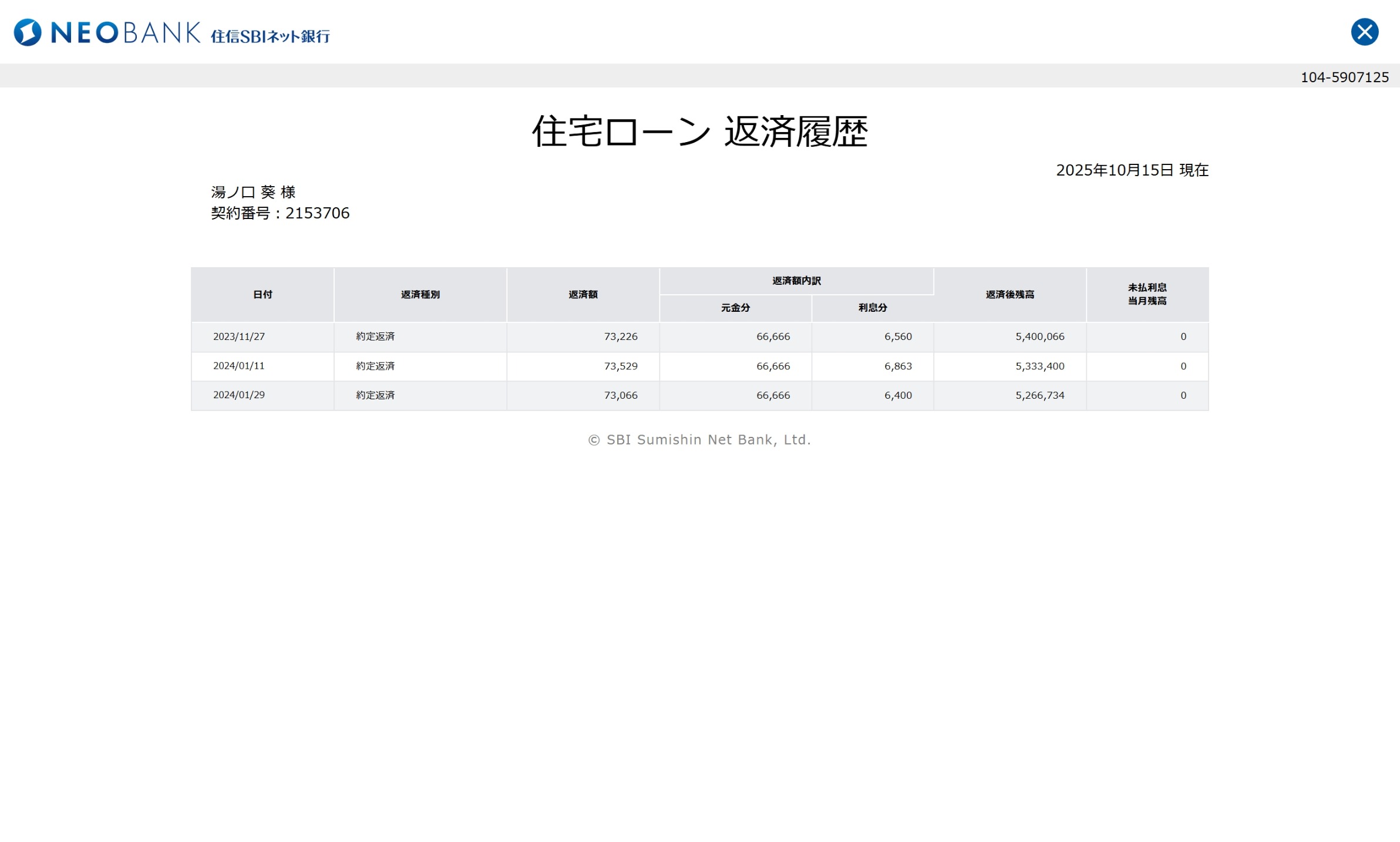Click the 日付 column header
Viewport: 1400px width, 842px height.
click(262, 295)
